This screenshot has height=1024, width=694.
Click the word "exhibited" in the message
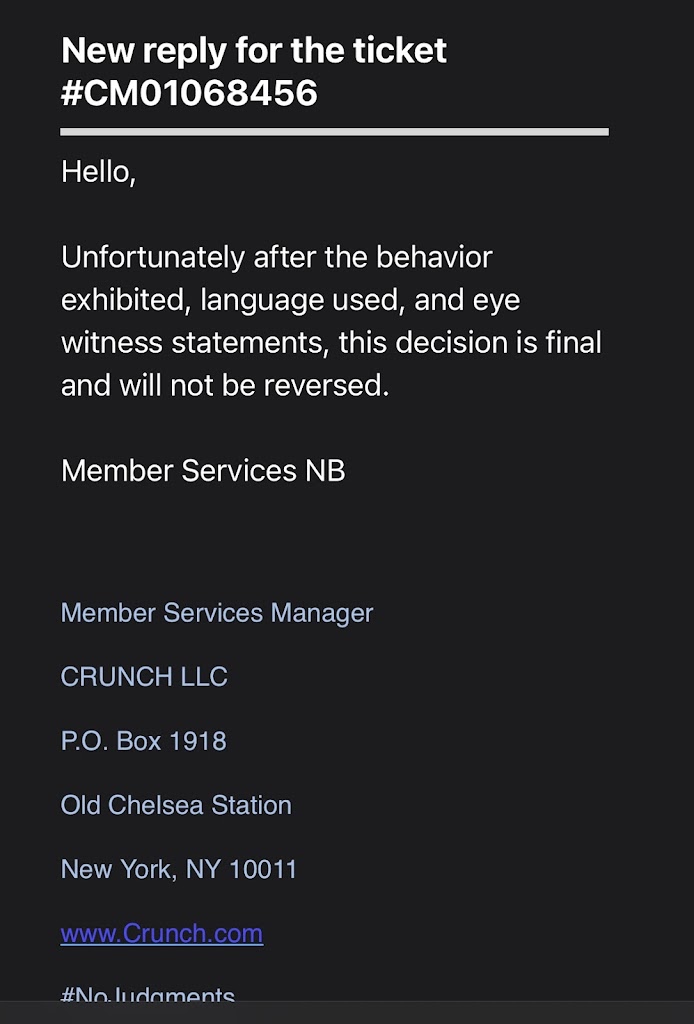pos(126,300)
